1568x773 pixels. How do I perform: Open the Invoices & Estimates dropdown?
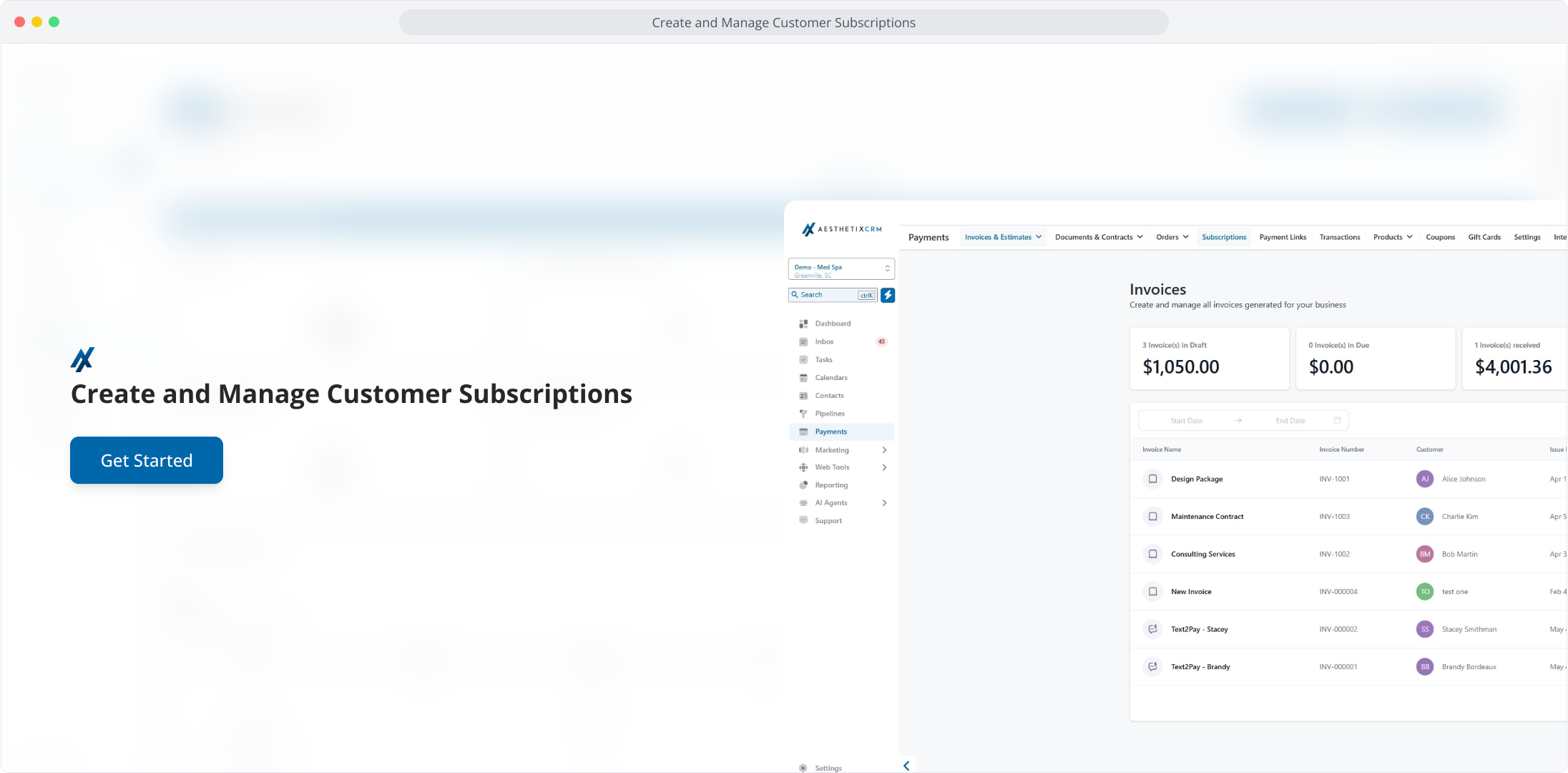tap(1002, 237)
